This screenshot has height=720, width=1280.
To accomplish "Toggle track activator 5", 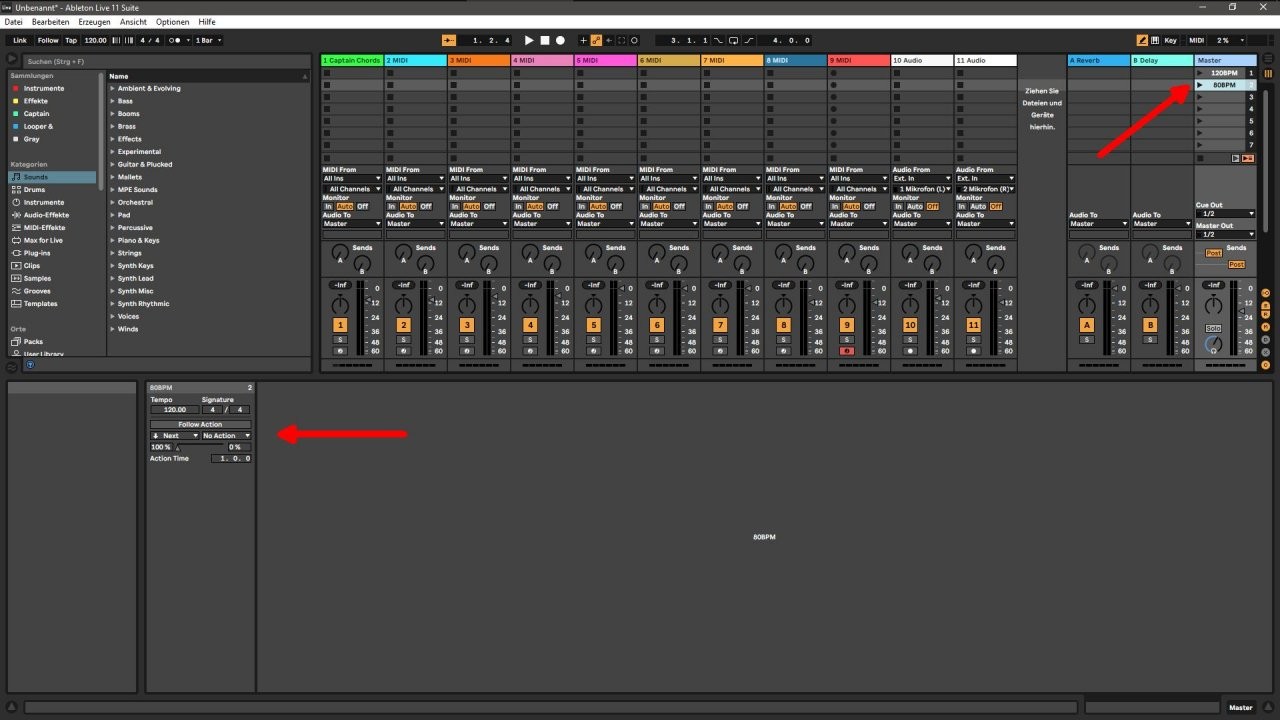I will click(x=593, y=325).
